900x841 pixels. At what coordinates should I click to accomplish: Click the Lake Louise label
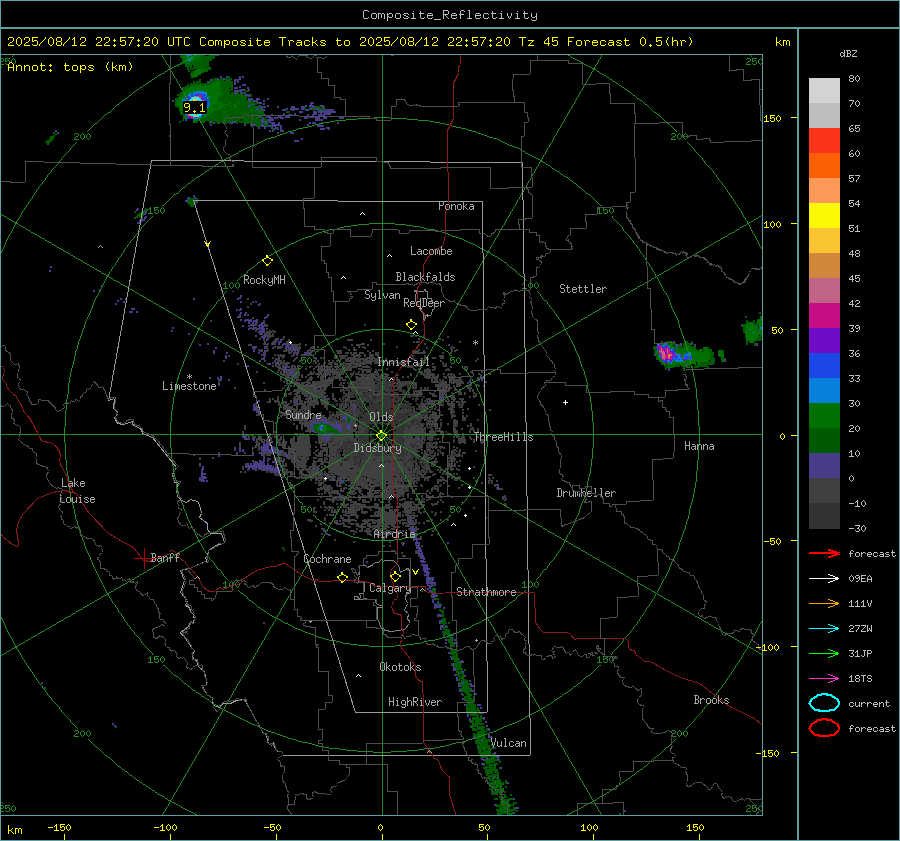coord(77,491)
